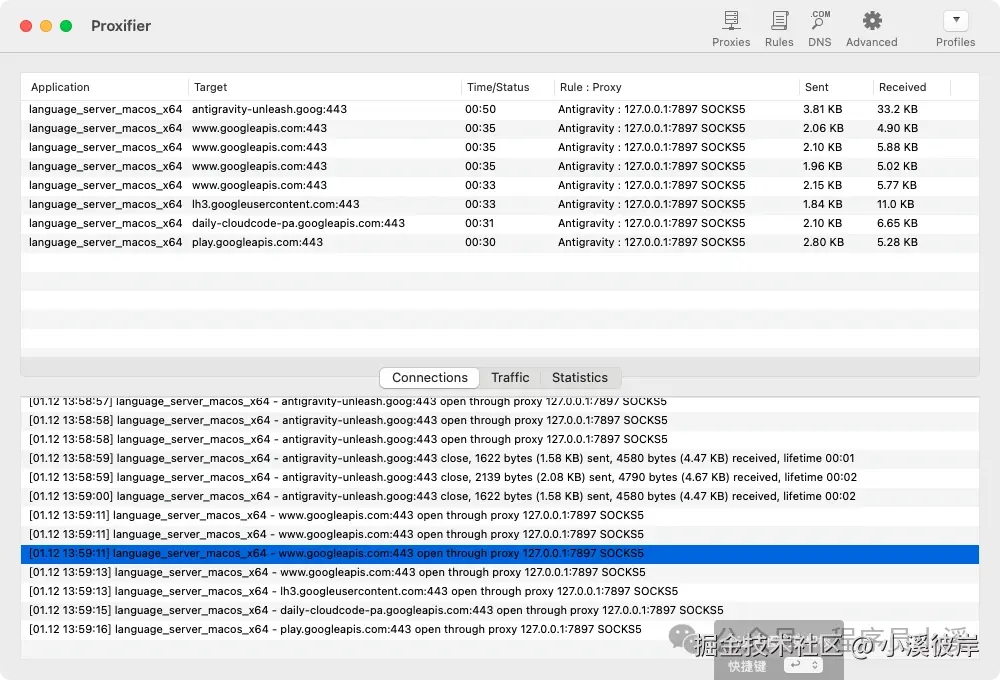
Task: Open the Proxies toolbar icon
Action: click(x=731, y=29)
